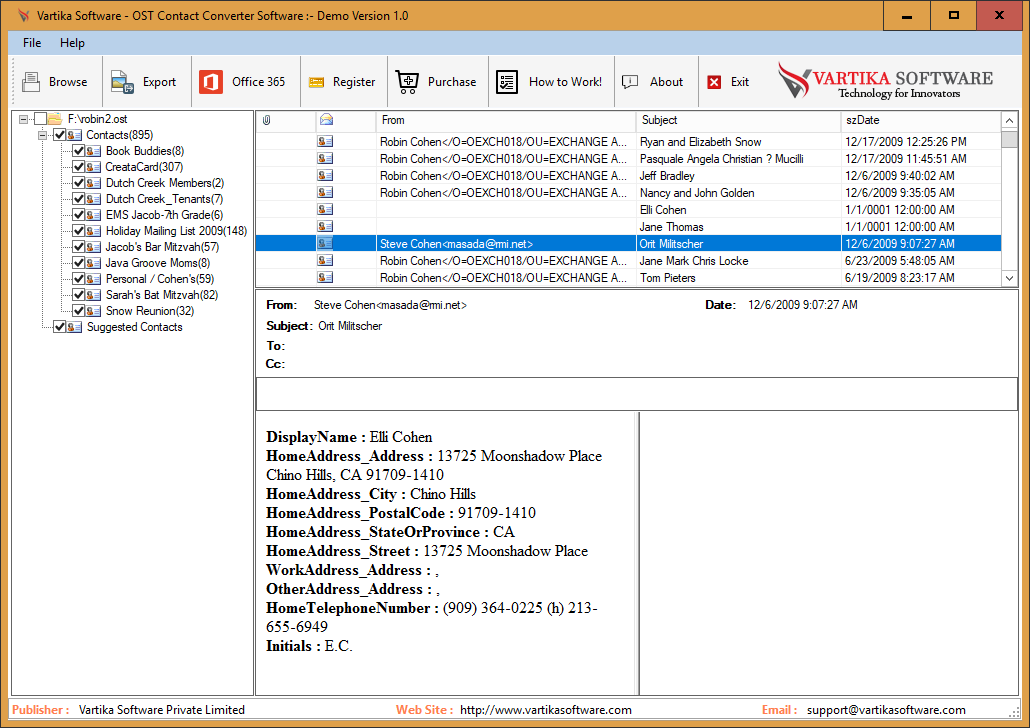The height and width of the screenshot is (728, 1030).
Task: Click the contact icon beside Java Groove Moms(8)
Action: 93,263
